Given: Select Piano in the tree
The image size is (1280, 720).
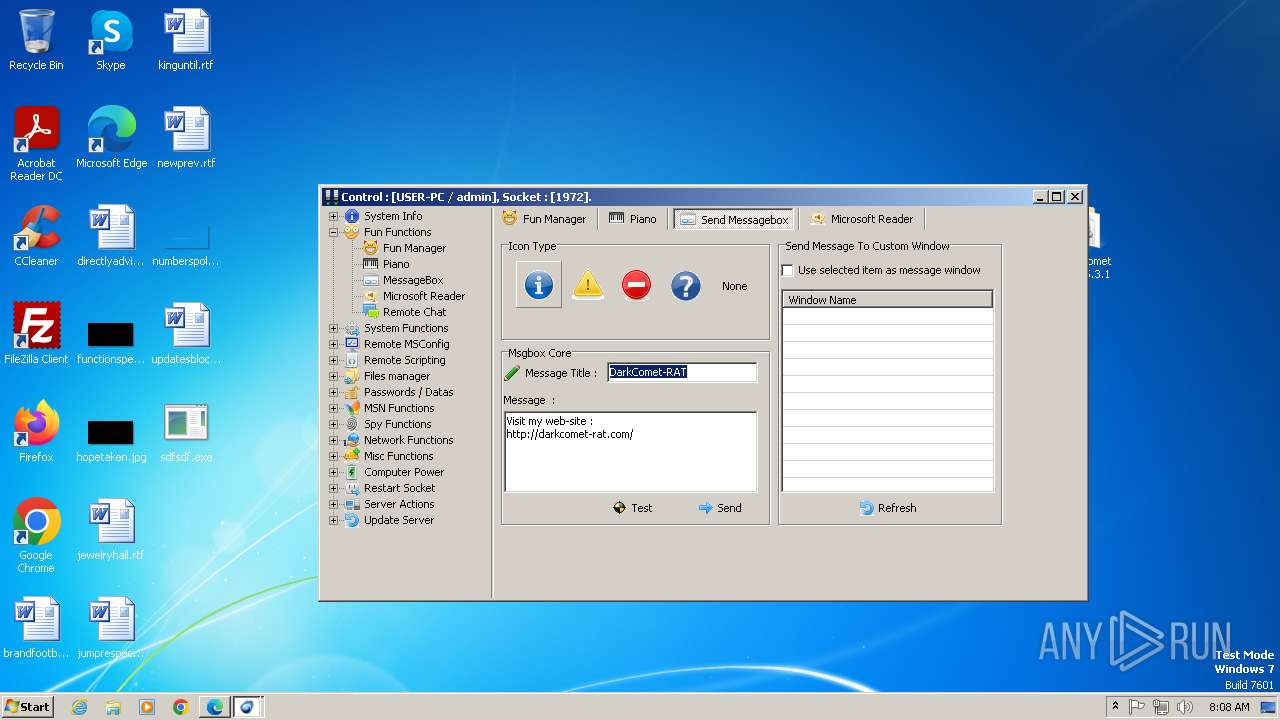Looking at the screenshot, I should [396, 264].
